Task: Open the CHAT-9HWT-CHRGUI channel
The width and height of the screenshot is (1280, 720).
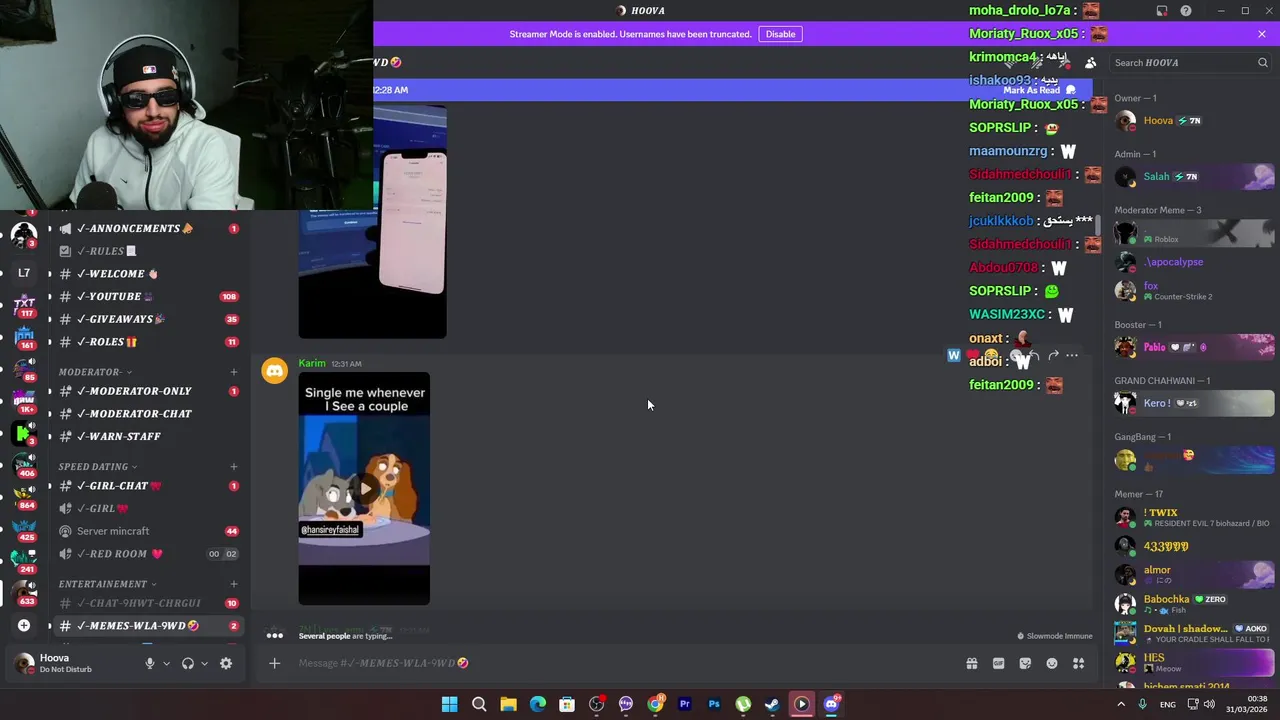Action: pyautogui.click(x=150, y=603)
